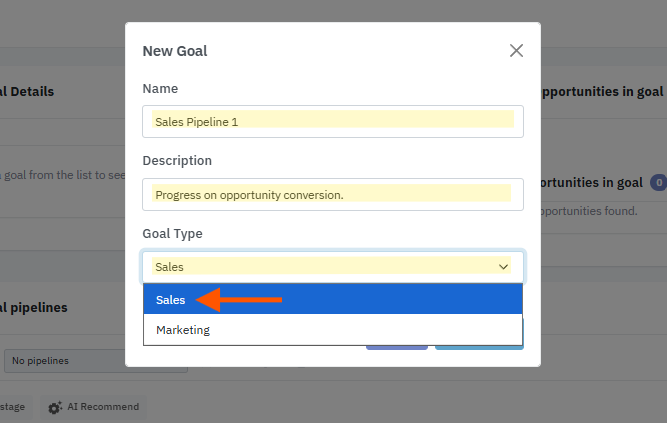Open the No pipelines dropdown
Viewport: 667px width, 423px height.
point(95,360)
